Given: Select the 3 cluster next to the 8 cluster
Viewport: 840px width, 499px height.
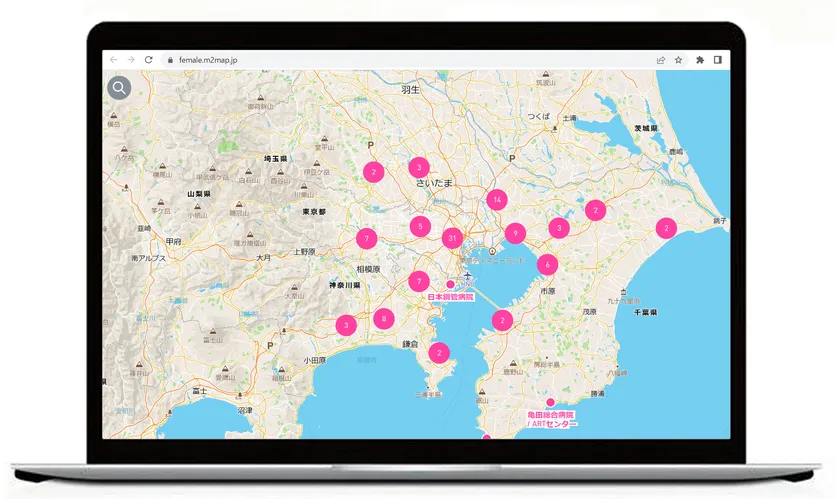Looking at the screenshot, I should [346, 325].
